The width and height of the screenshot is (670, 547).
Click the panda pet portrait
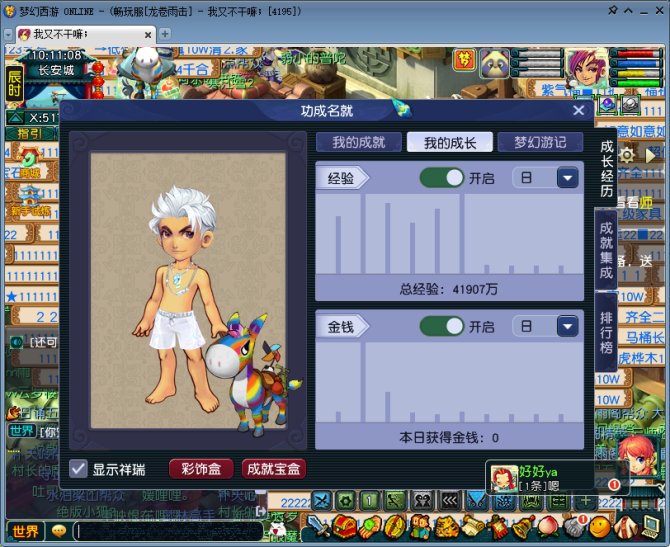coord(494,64)
